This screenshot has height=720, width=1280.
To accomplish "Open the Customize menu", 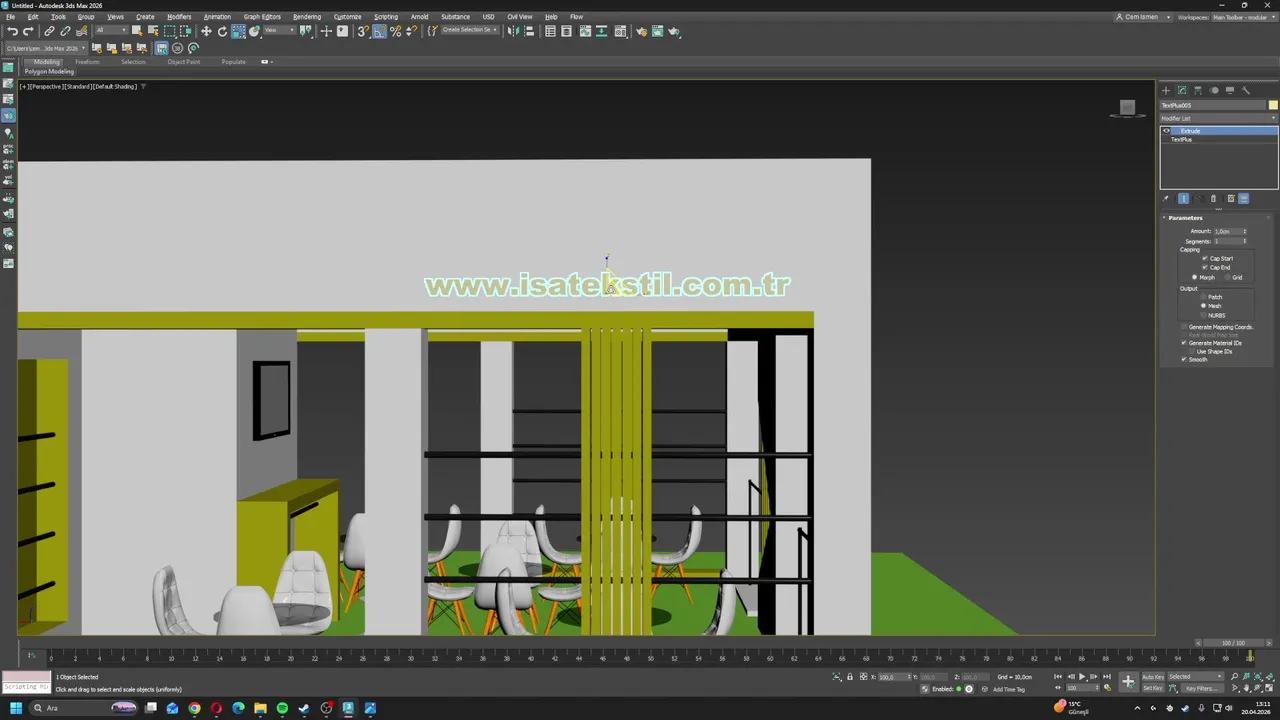I will coord(347,17).
